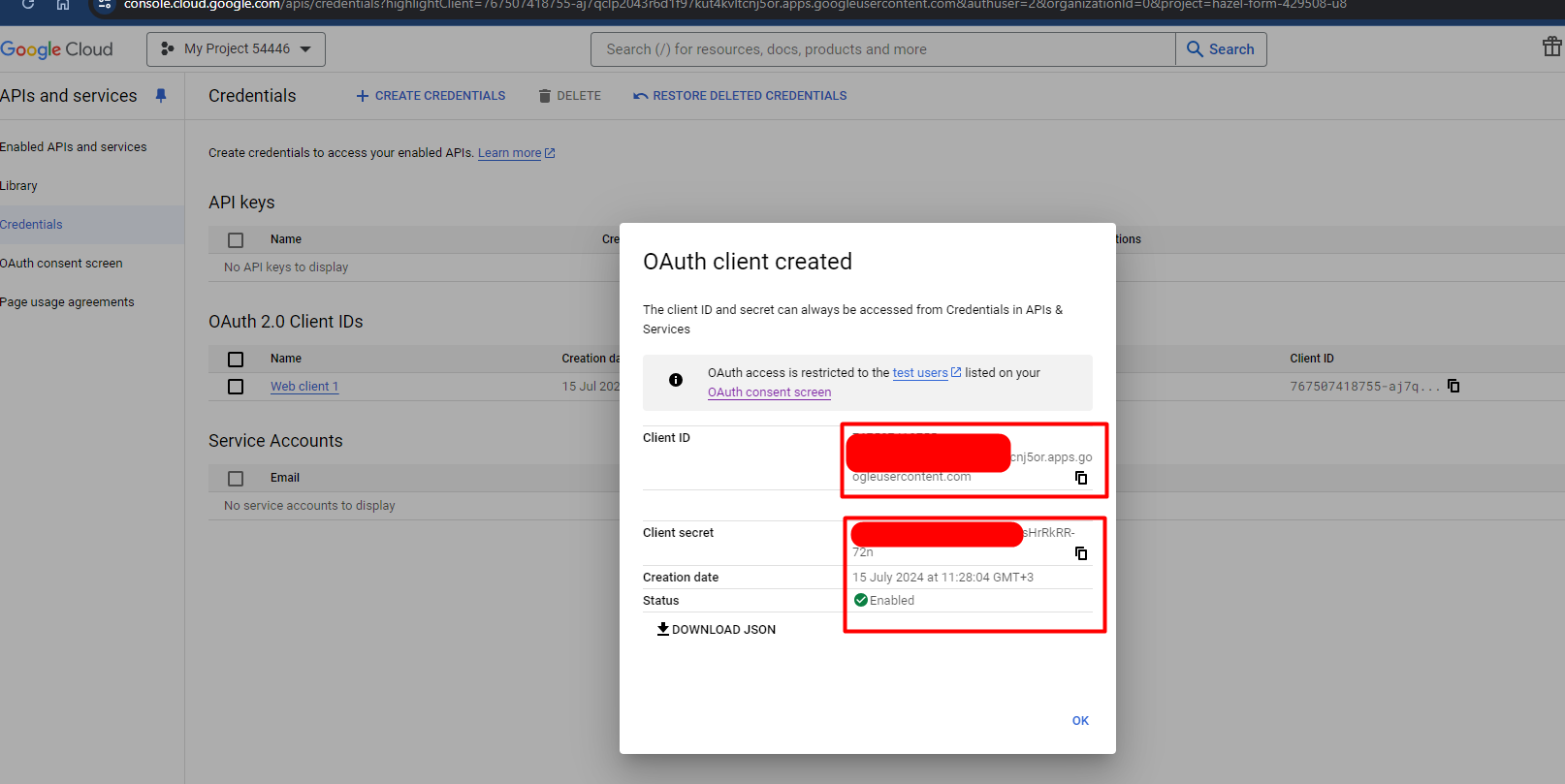The height and width of the screenshot is (784, 1565).
Task: Click the Name column header under OAuth 2.0 Client IDs
Action: (x=286, y=359)
